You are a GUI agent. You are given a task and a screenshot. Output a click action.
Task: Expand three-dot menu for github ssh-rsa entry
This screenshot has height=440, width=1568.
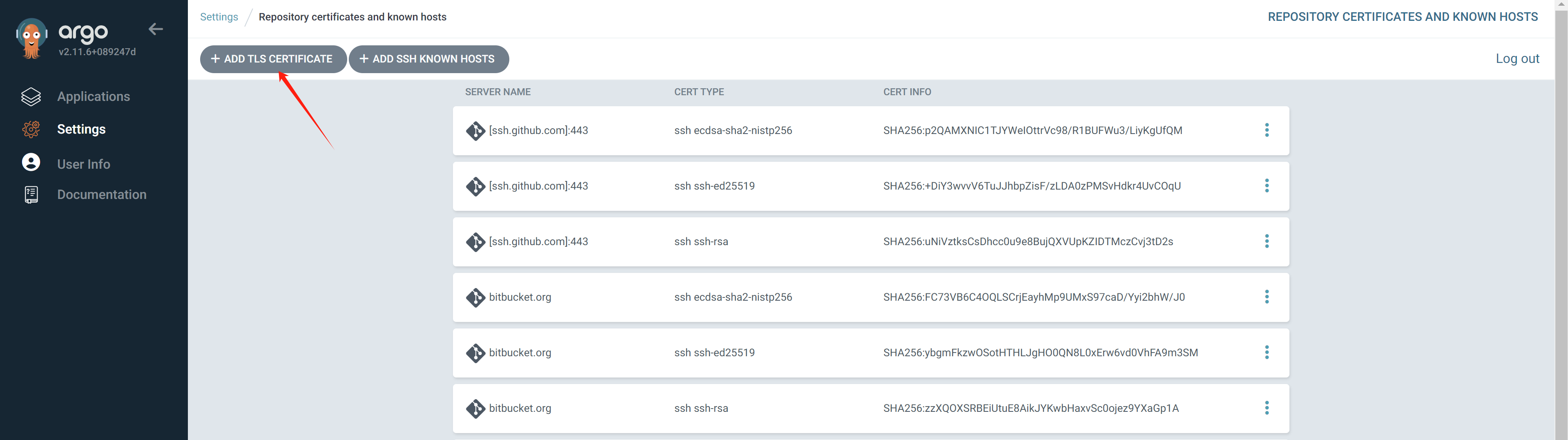point(1267,241)
